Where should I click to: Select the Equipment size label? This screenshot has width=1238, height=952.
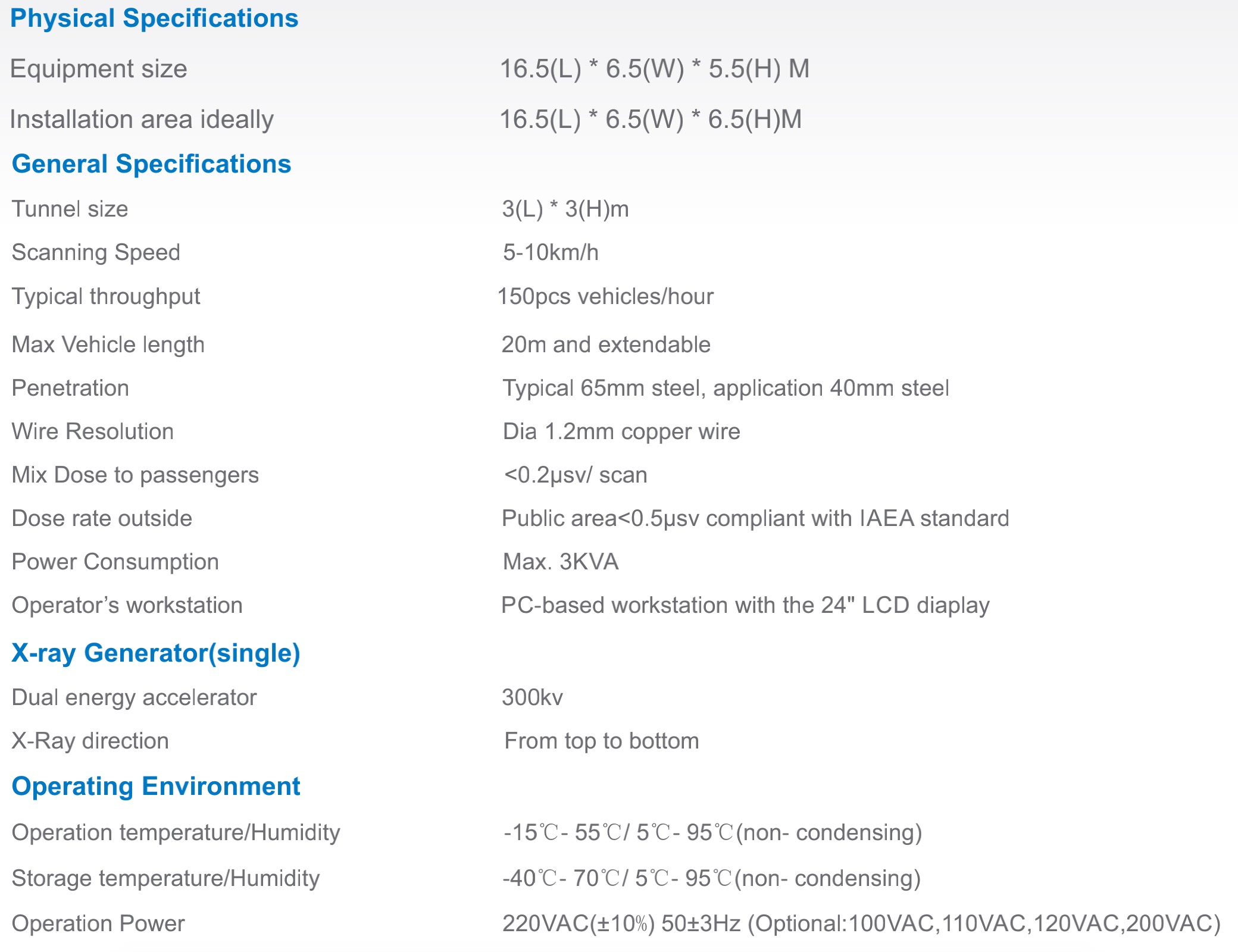coord(99,68)
